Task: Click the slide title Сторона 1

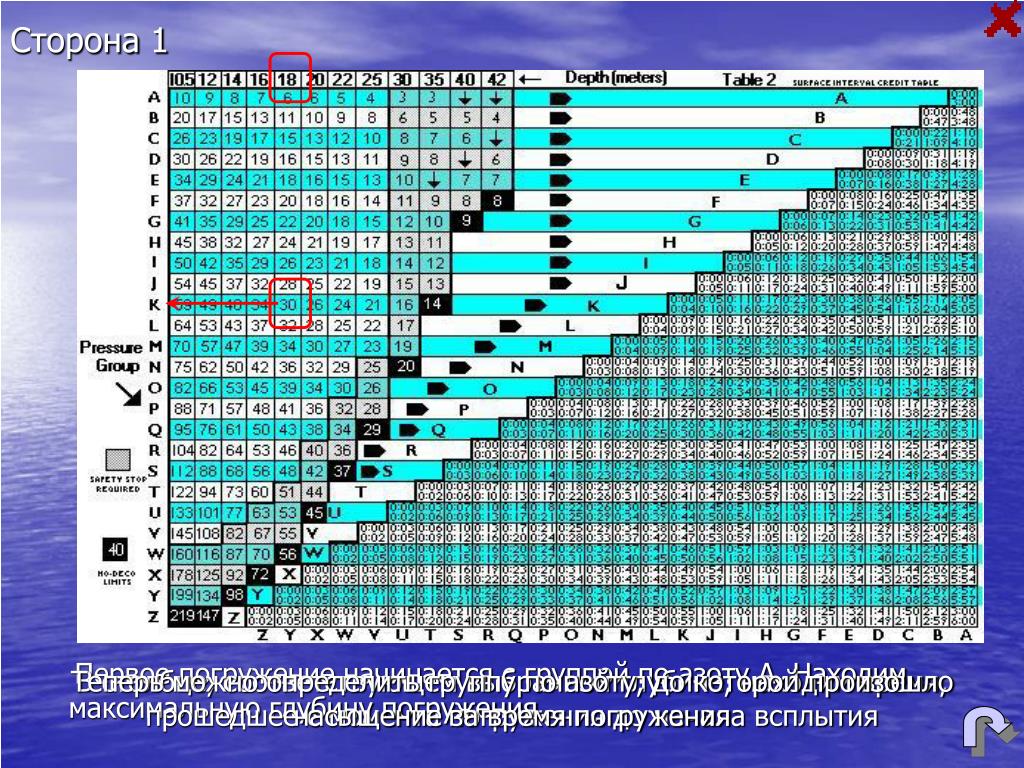Action: [89, 41]
